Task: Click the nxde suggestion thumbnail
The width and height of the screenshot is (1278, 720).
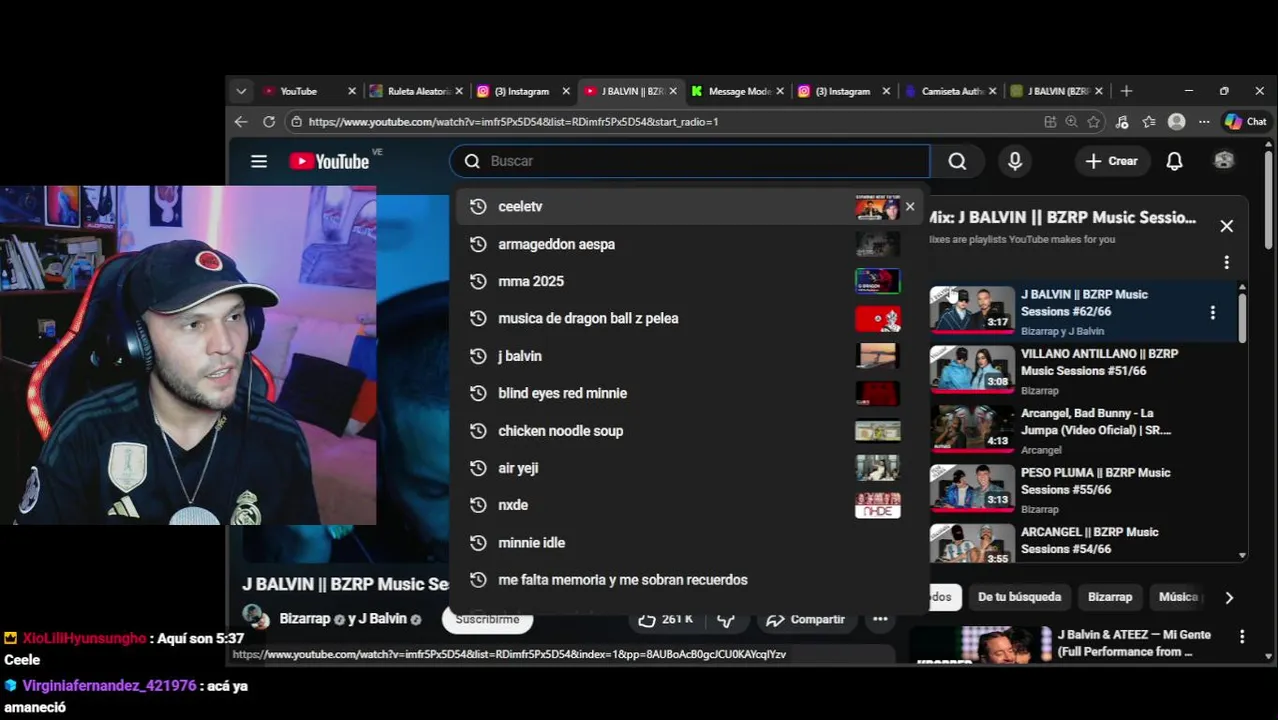Action: pyautogui.click(x=877, y=505)
